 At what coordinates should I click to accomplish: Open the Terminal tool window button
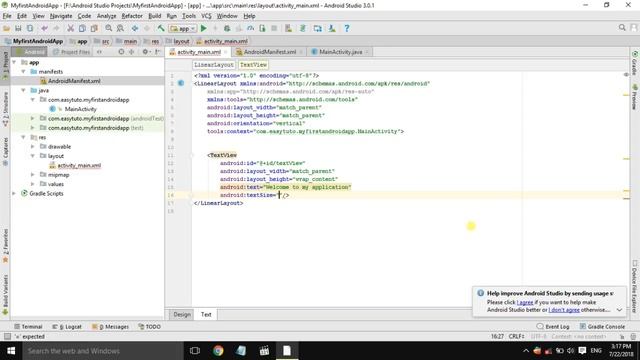click(28, 327)
